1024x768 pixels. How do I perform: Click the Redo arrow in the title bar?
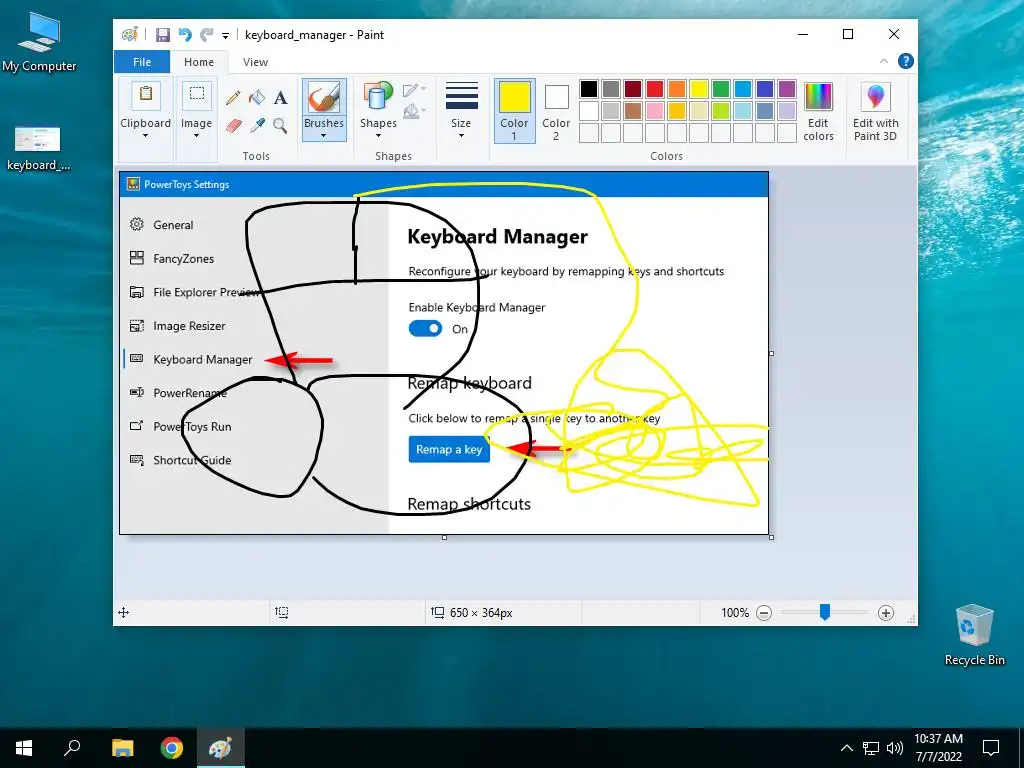point(207,35)
